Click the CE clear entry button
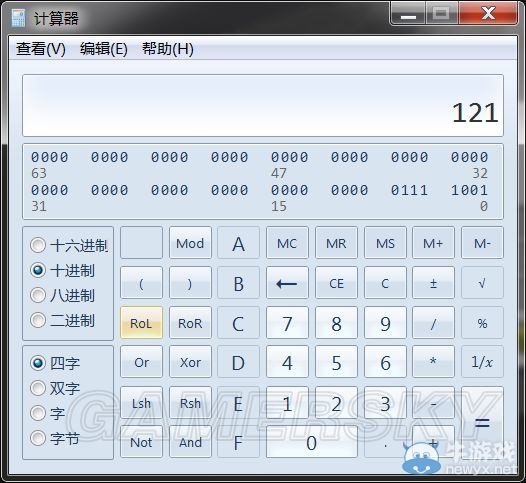This screenshot has width=526, height=483. click(336, 283)
